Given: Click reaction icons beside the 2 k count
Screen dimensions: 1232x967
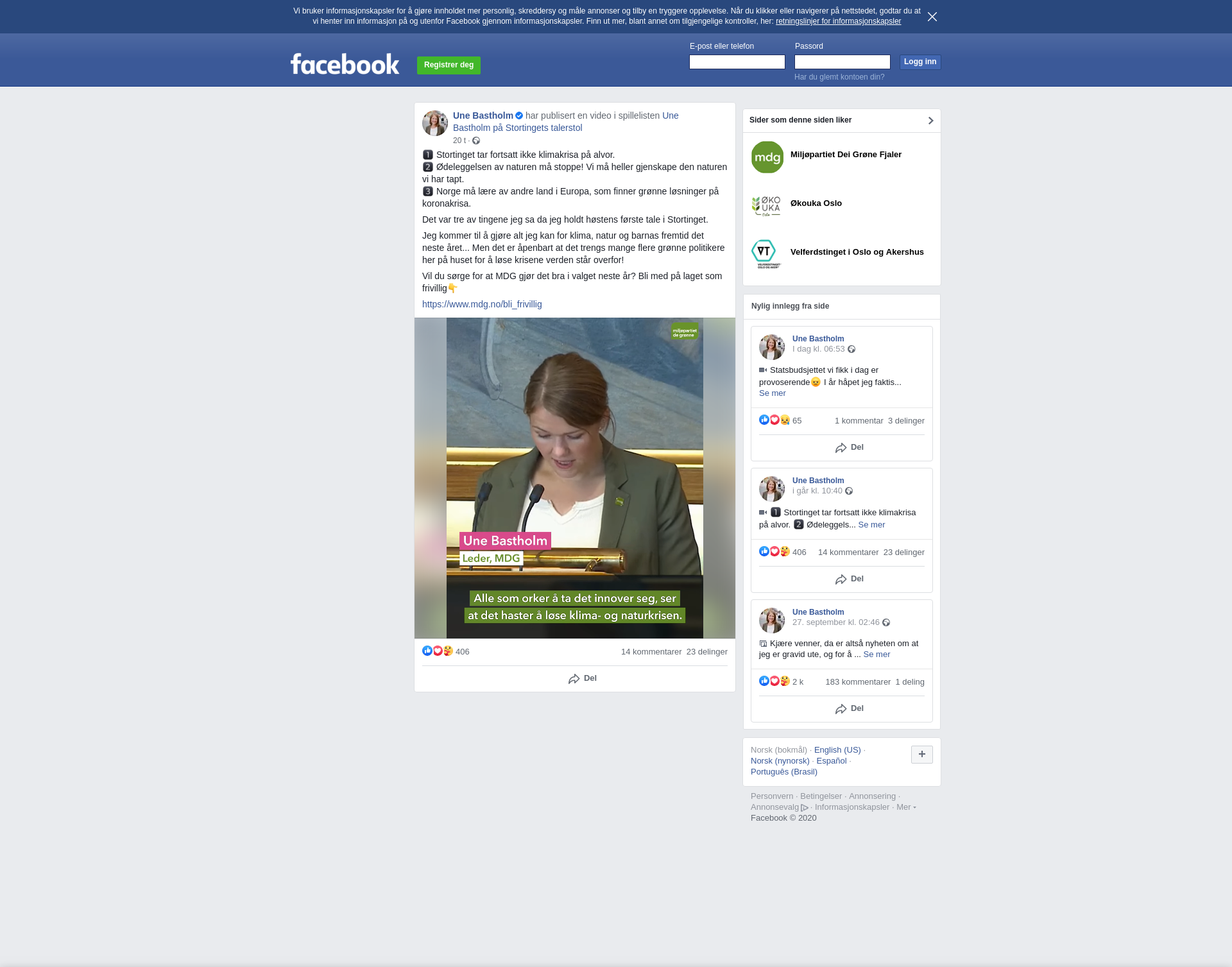Looking at the screenshot, I should (774, 681).
